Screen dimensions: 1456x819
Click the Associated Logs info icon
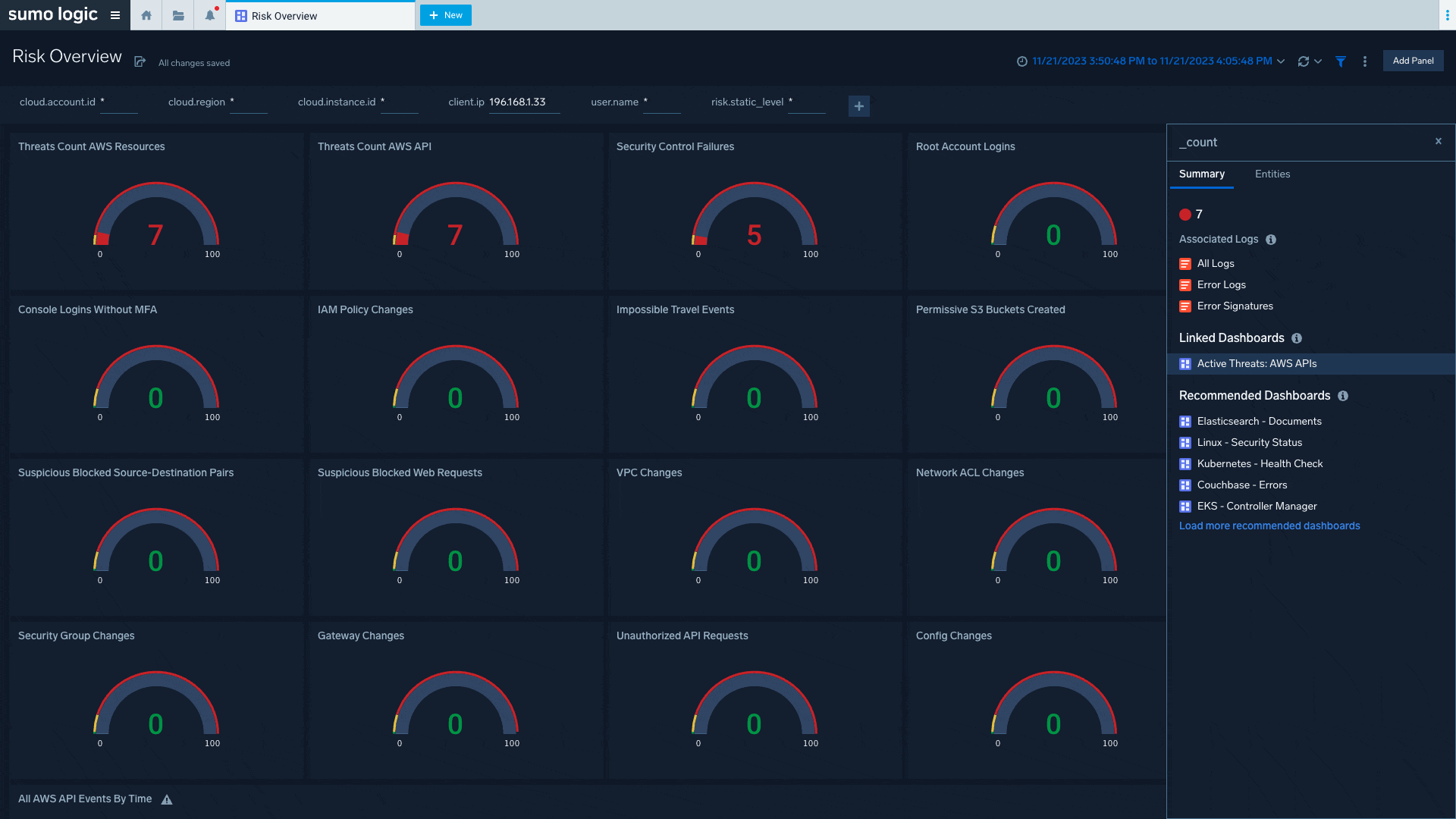pyautogui.click(x=1271, y=240)
